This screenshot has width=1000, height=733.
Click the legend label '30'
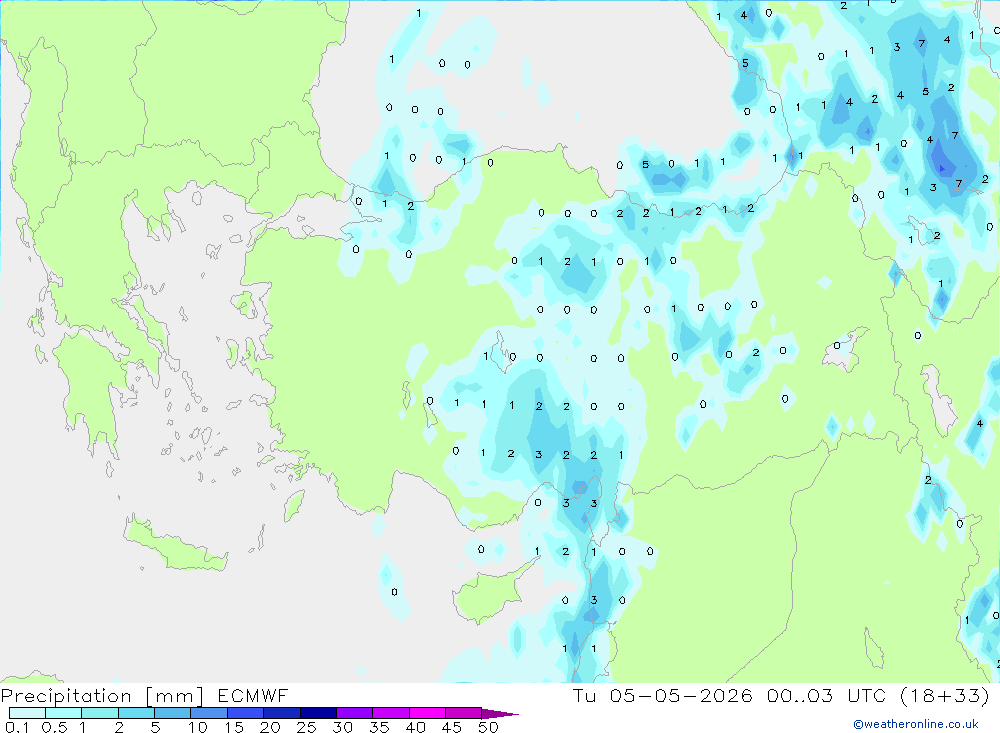click(342, 727)
